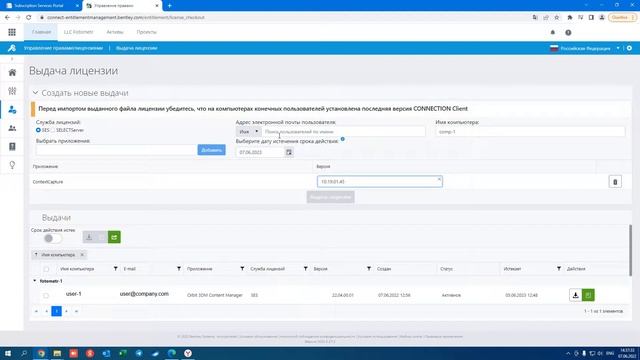Go to last page in pagination

[76, 311]
